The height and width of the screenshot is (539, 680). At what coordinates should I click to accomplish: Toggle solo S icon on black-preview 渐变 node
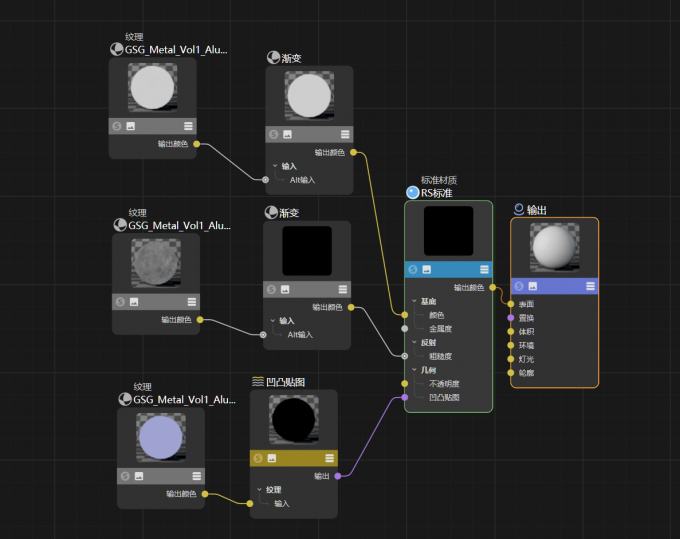(271, 289)
